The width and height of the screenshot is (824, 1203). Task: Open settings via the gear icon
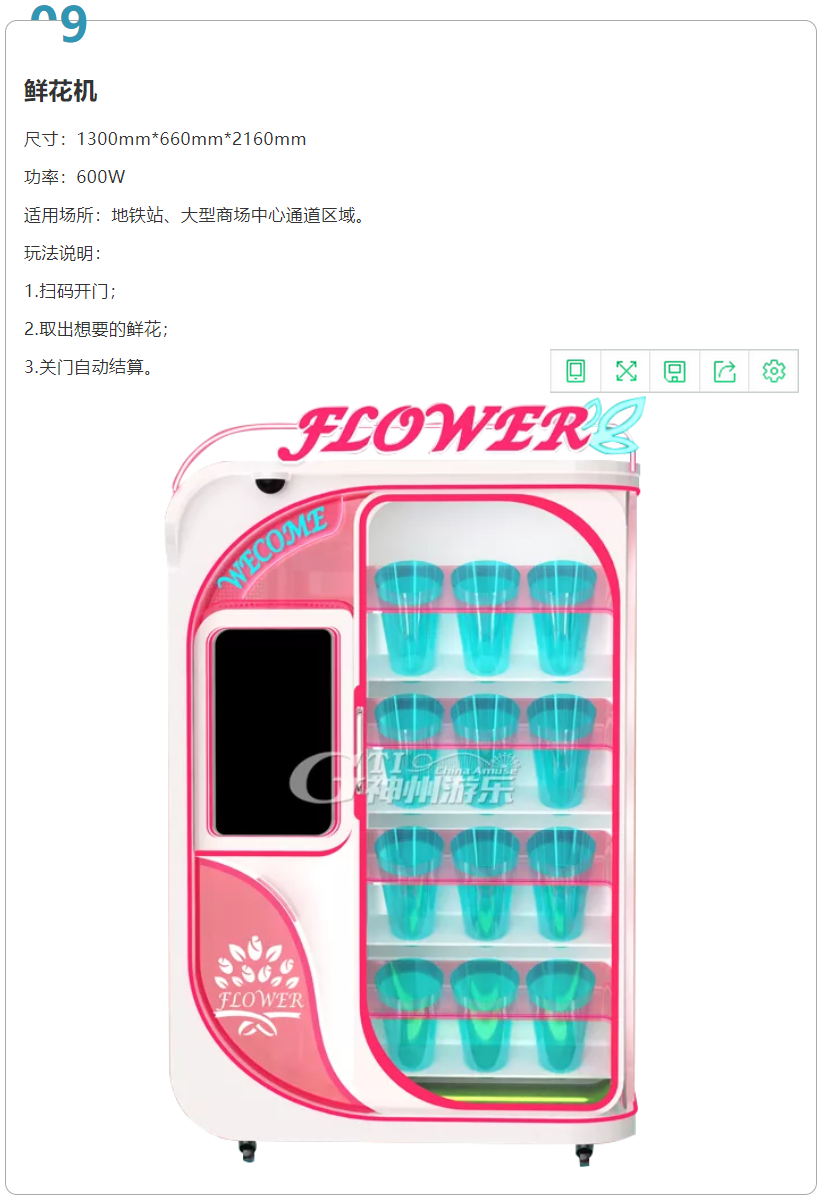click(x=774, y=371)
